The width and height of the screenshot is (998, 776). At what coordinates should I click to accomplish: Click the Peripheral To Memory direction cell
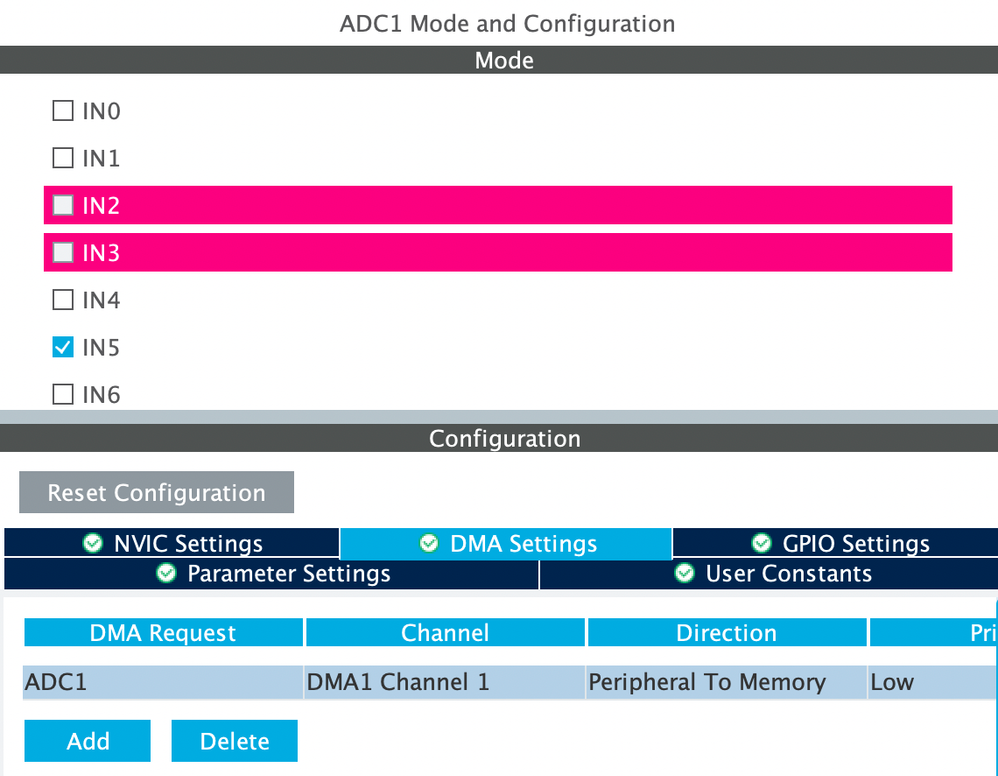pyautogui.click(x=727, y=683)
